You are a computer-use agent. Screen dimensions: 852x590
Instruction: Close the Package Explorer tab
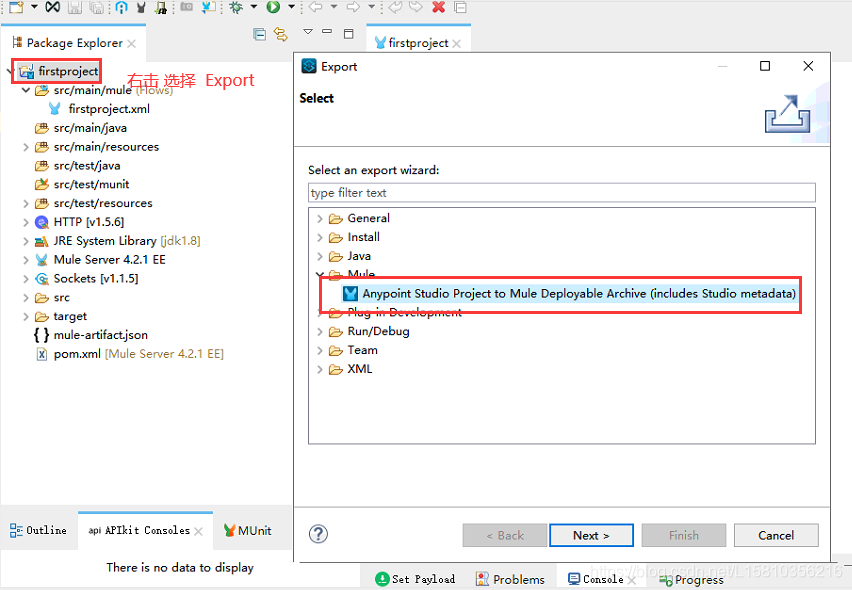point(131,43)
